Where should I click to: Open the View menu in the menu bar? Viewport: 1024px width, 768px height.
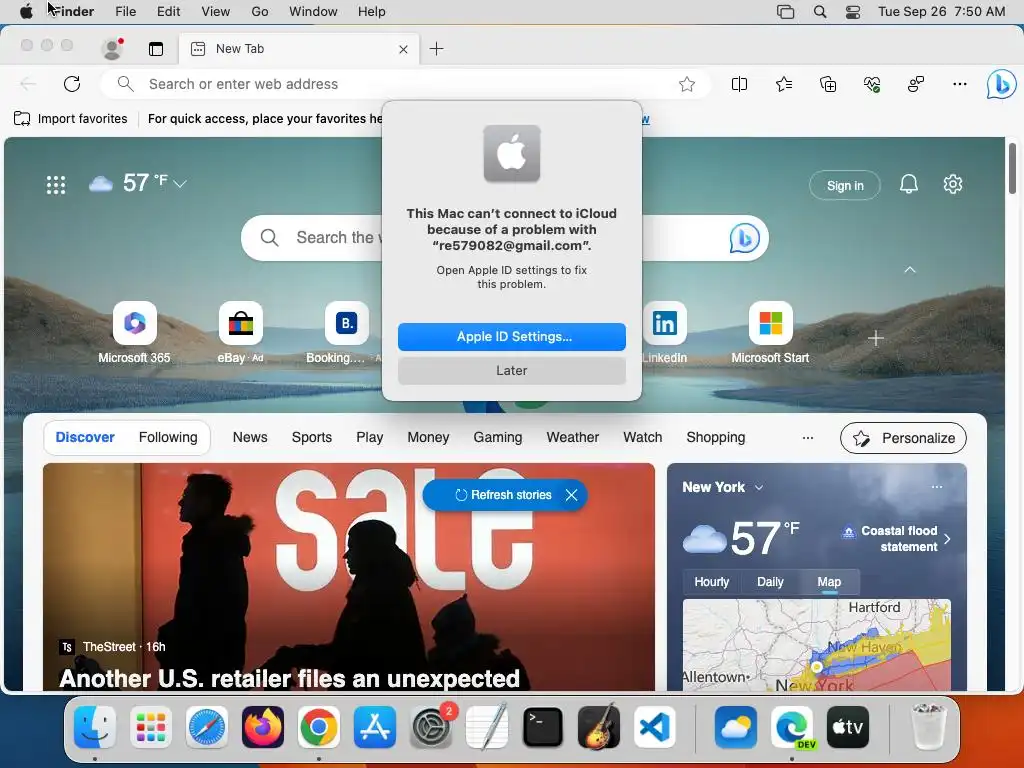(216, 12)
